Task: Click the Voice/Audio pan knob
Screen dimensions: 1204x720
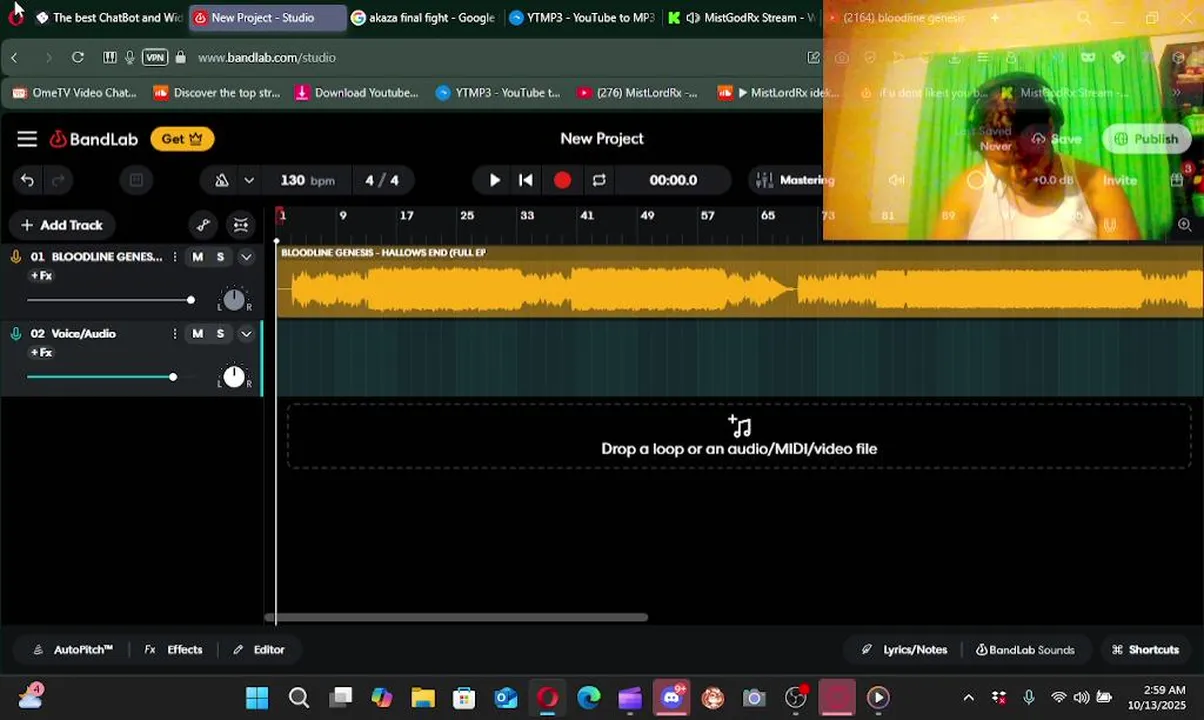Action: (x=234, y=376)
